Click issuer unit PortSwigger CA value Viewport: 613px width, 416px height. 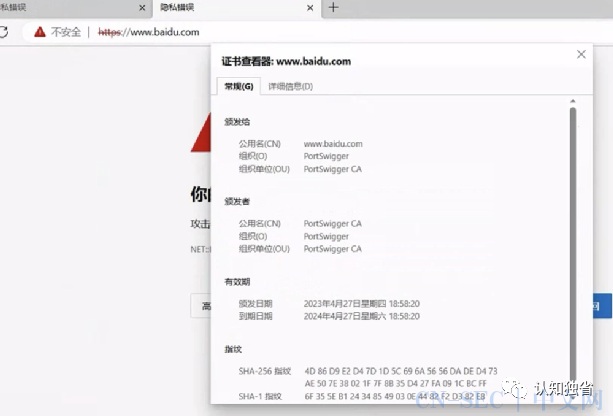tap(333, 249)
